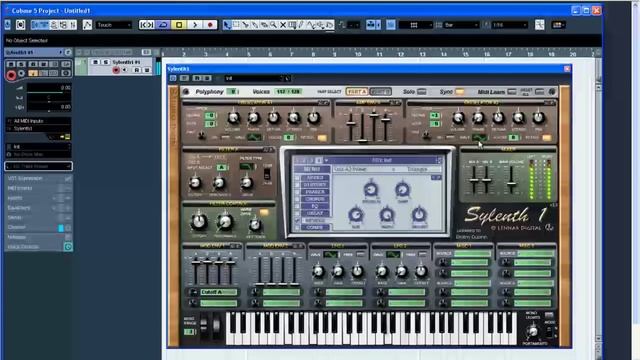
Task: Toggle the Filter Control Warm Drive button
Action: click(x=264, y=213)
